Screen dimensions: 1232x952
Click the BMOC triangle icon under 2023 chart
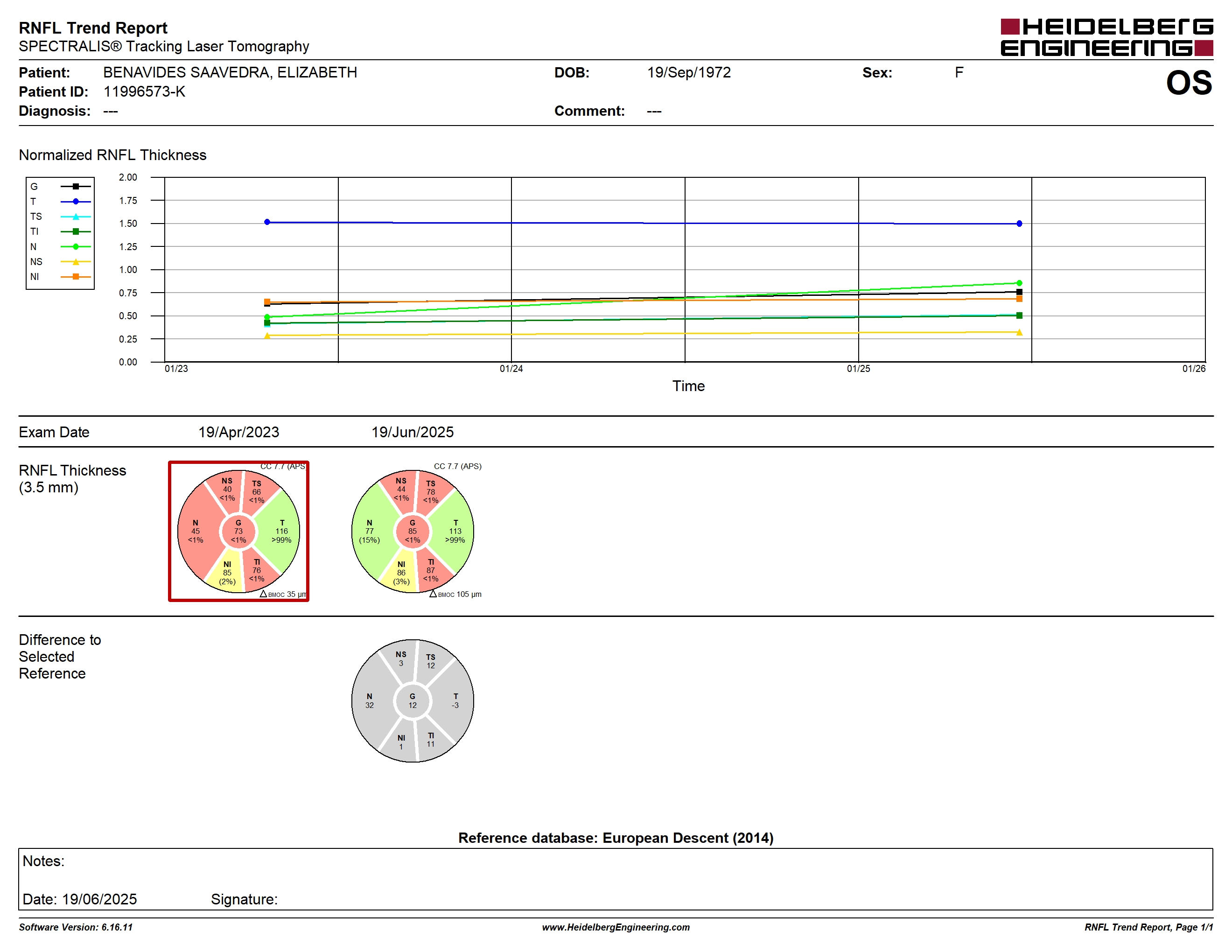tap(263, 594)
